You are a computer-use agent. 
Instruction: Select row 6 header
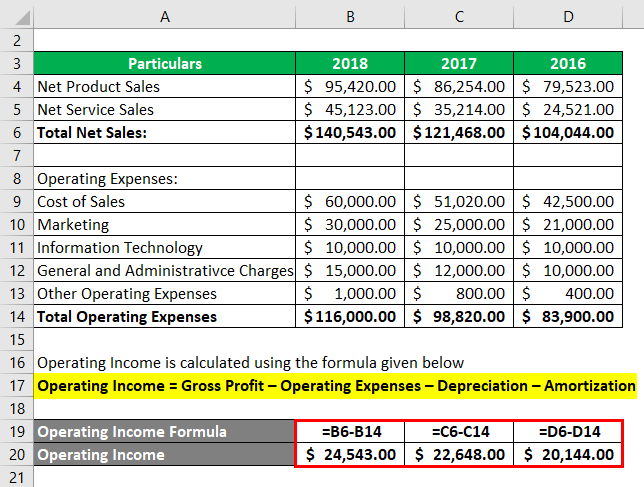tap(17, 132)
